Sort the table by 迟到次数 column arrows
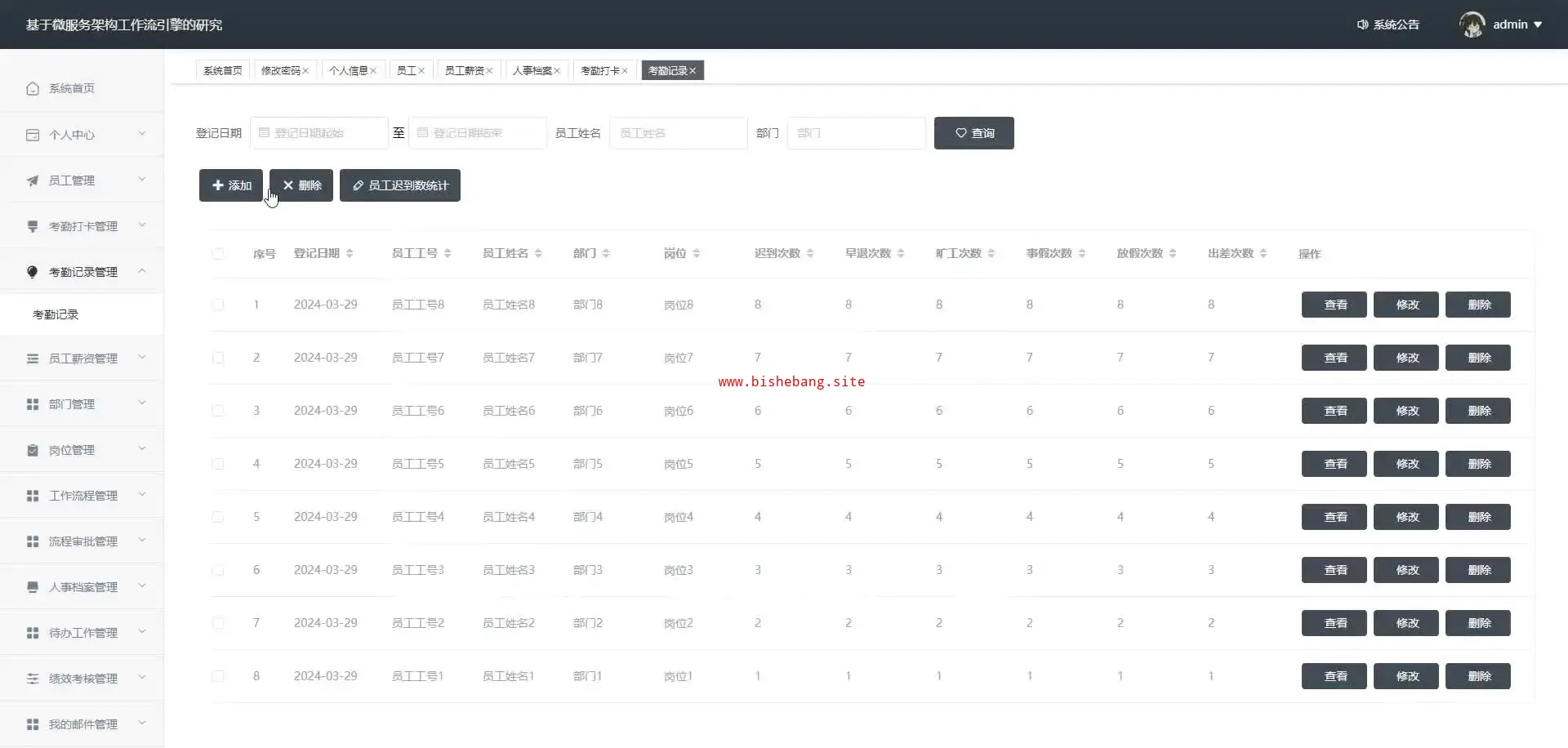Viewport: 1568px width, 748px height. click(x=809, y=254)
